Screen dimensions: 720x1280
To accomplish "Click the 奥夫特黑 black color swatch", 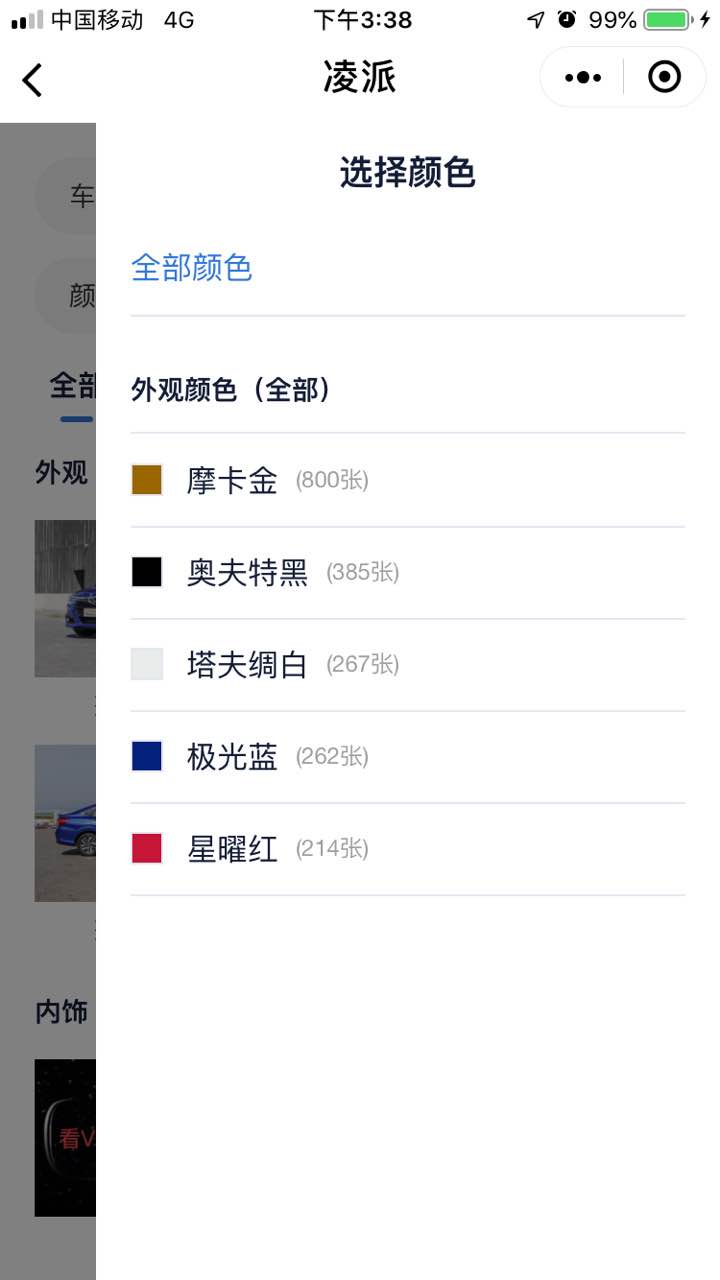I will [147, 572].
